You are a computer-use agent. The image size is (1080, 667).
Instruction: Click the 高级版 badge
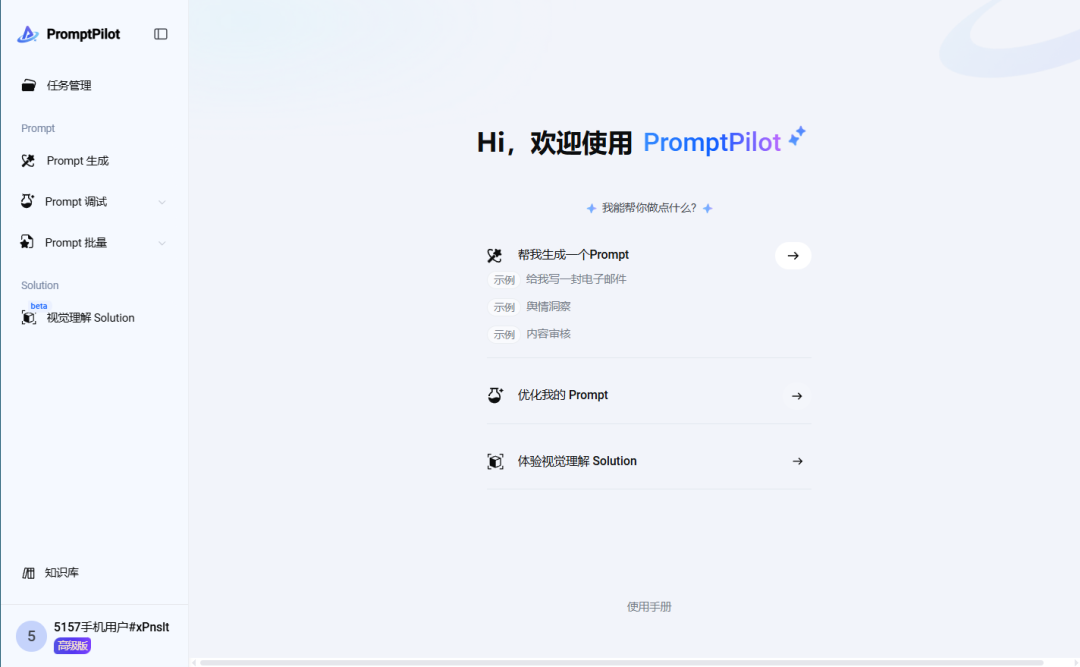coord(72,646)
